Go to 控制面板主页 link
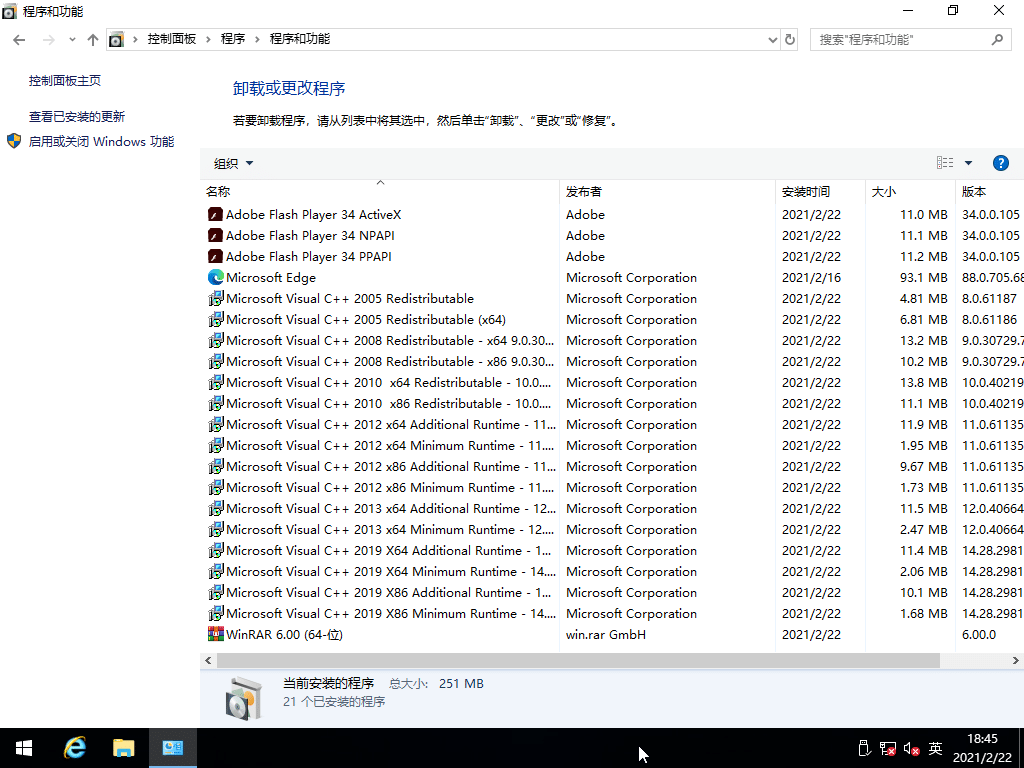 [x=65, y=81]
